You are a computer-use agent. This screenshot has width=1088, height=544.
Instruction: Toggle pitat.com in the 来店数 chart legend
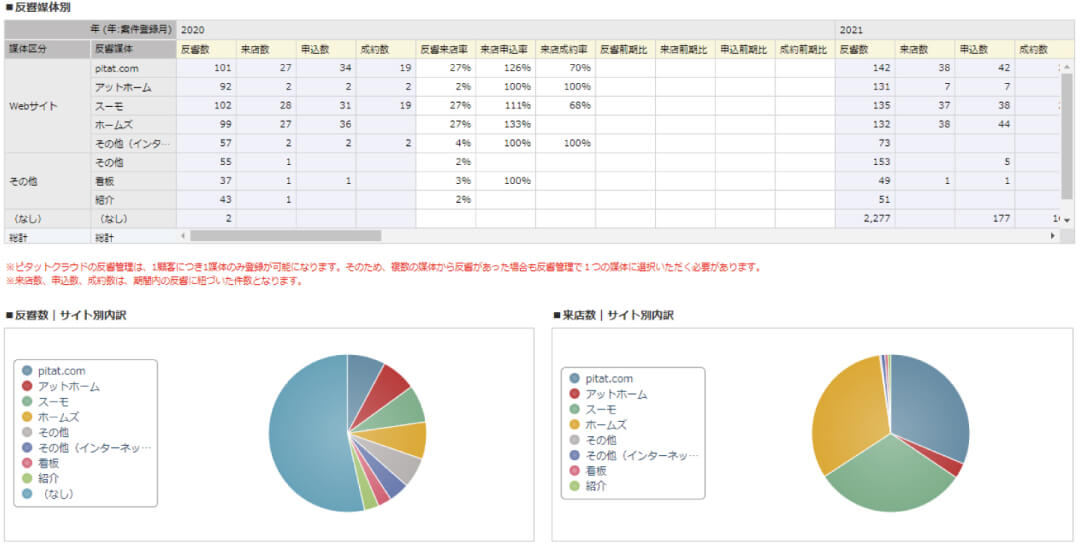tap(602, 379)
